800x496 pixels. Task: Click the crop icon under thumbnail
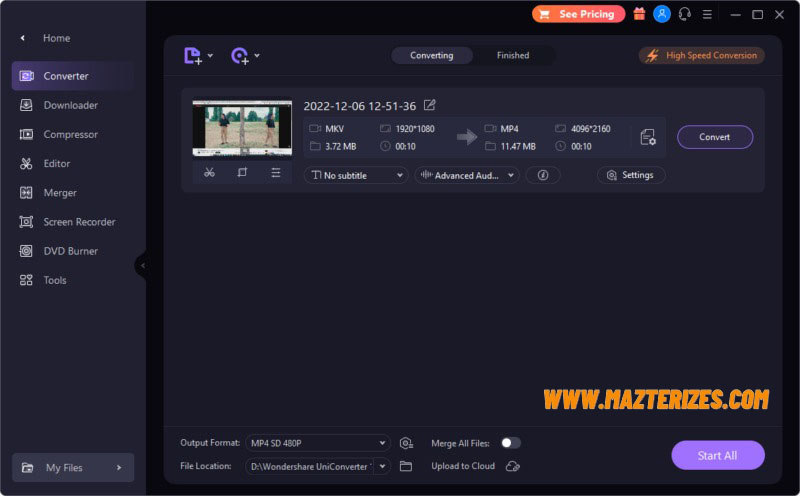[242, 172]
